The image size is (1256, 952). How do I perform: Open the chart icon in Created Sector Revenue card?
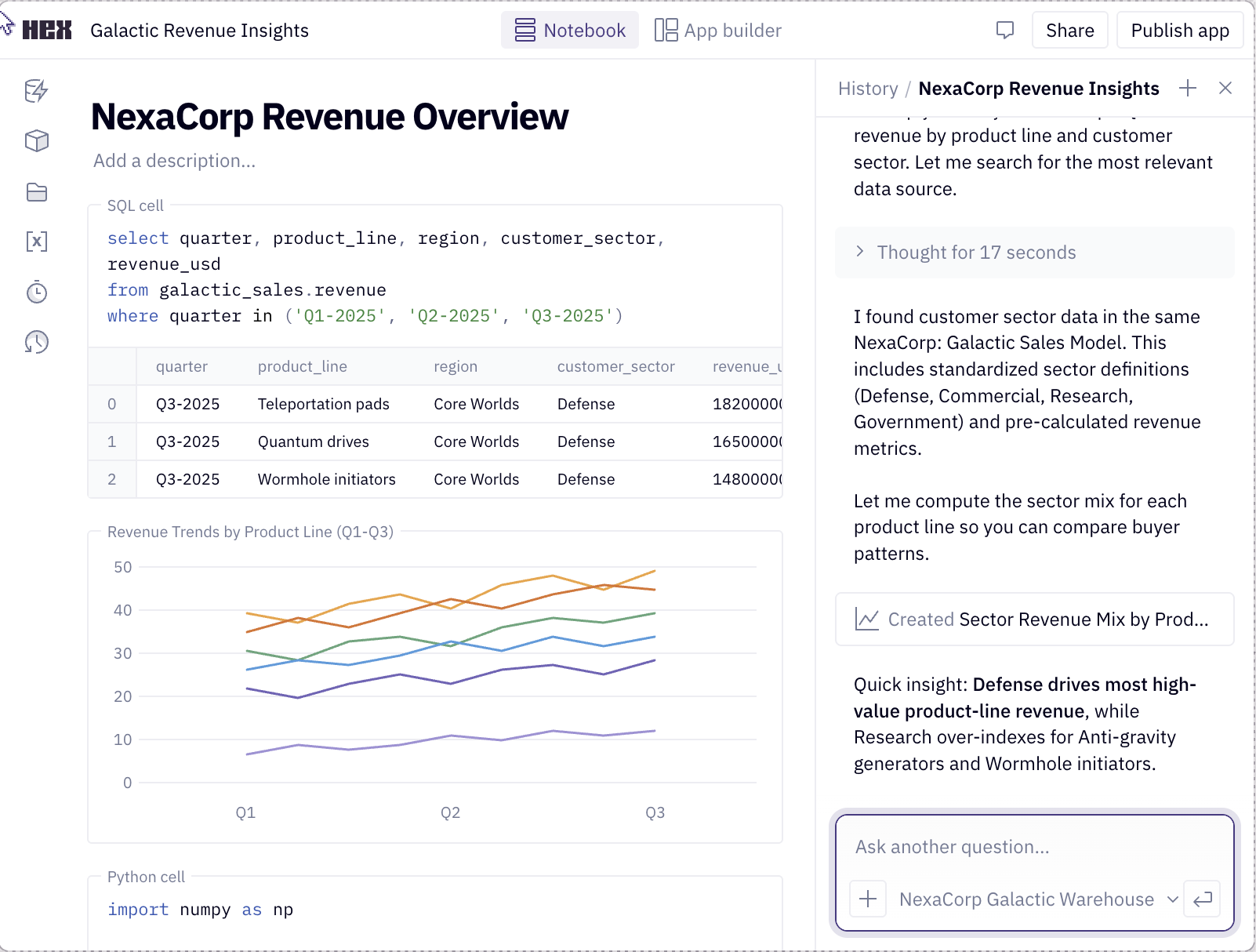pyautogui.click(x=867, y=620)
